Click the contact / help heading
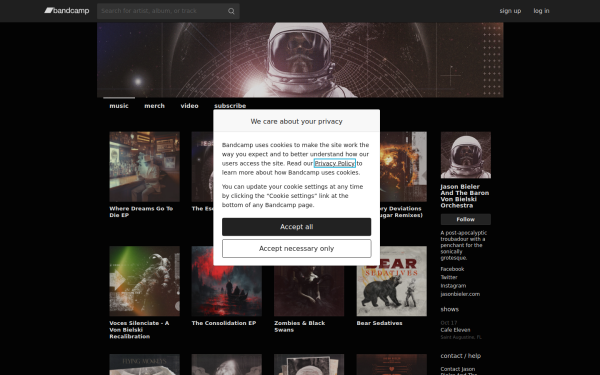The image size is (600, 375). point(461,356)
